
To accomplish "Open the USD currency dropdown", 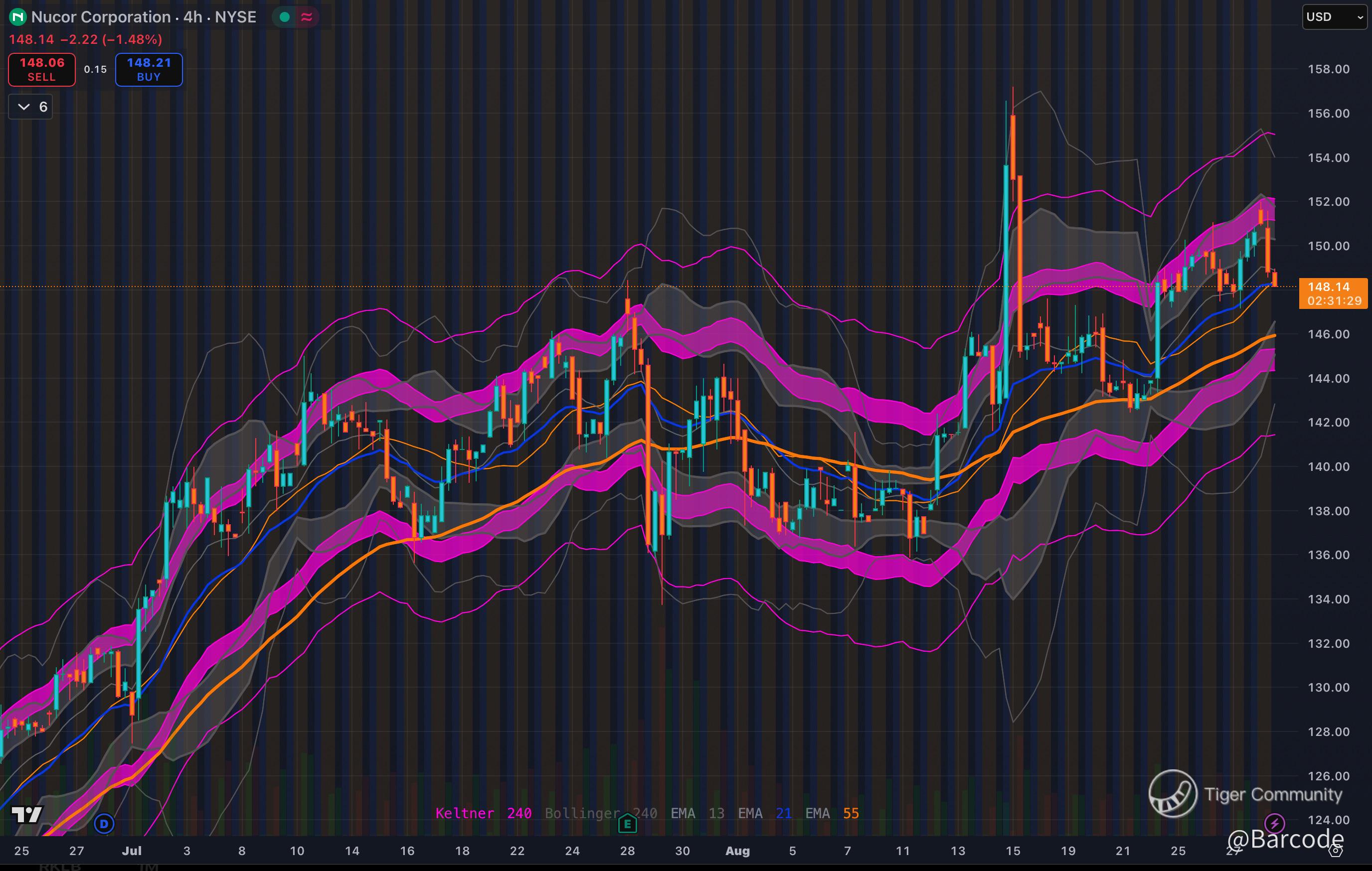I will pyautogui.click(x=1335, y=17).
